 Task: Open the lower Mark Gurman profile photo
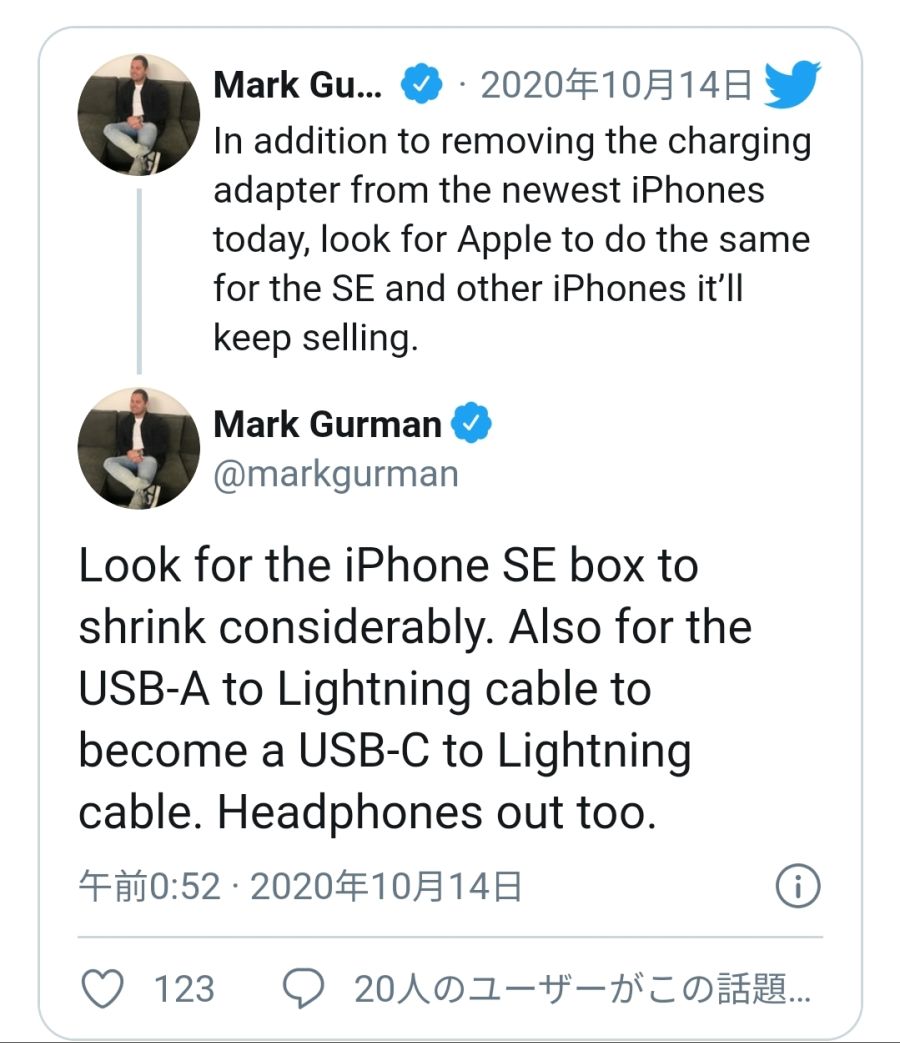click(138, 446)
